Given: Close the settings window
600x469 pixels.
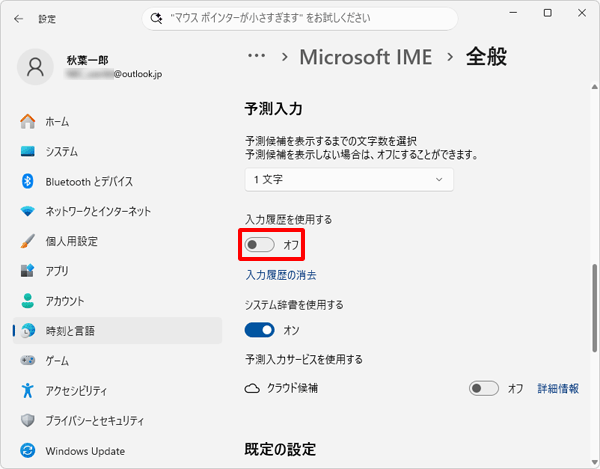Looking at the screenshot, I should (582, 13).
